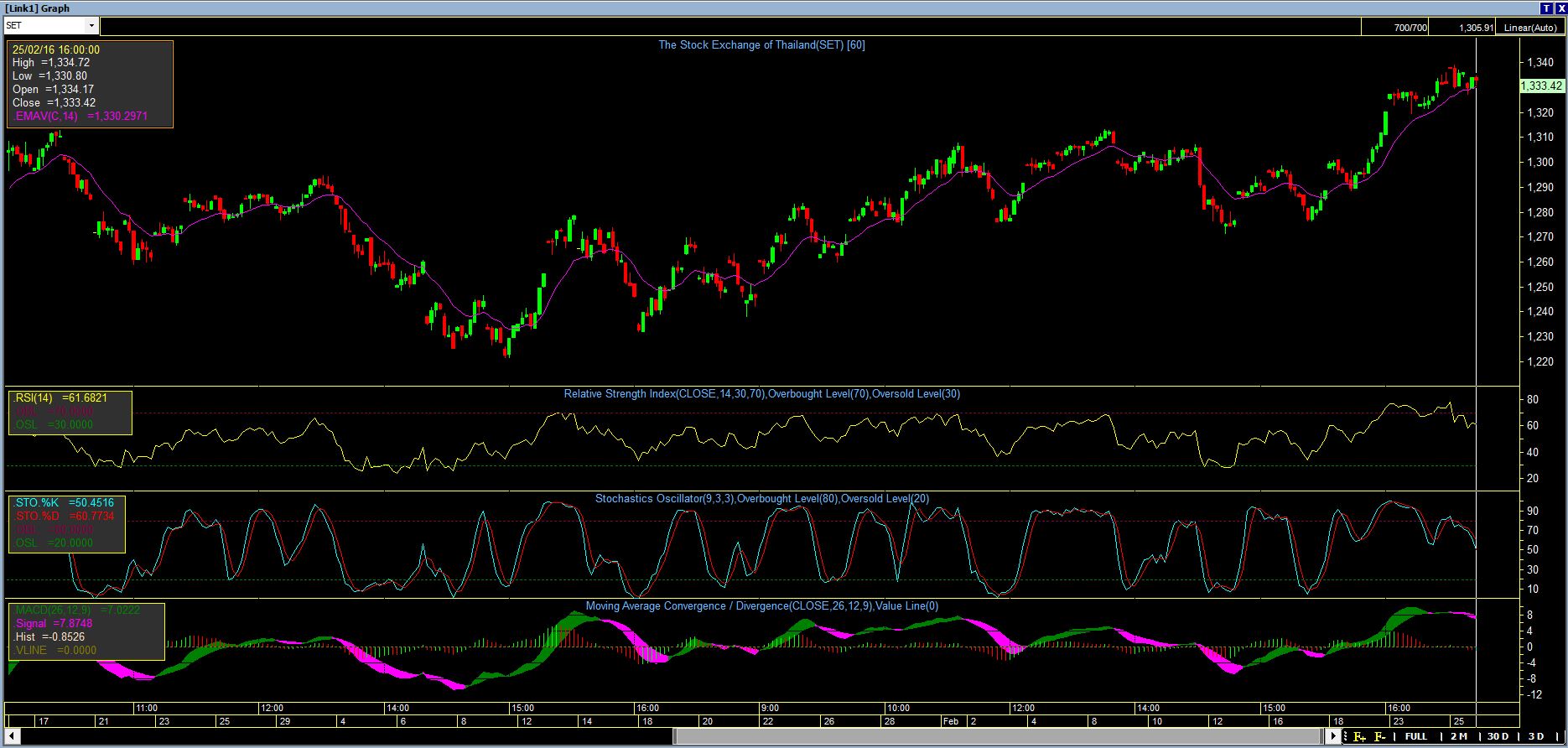Image resolution: width=1568 pixels, height=748 pixels.
Task: Click the horizontal scrollbar thumb
Action: click(998, 736)
